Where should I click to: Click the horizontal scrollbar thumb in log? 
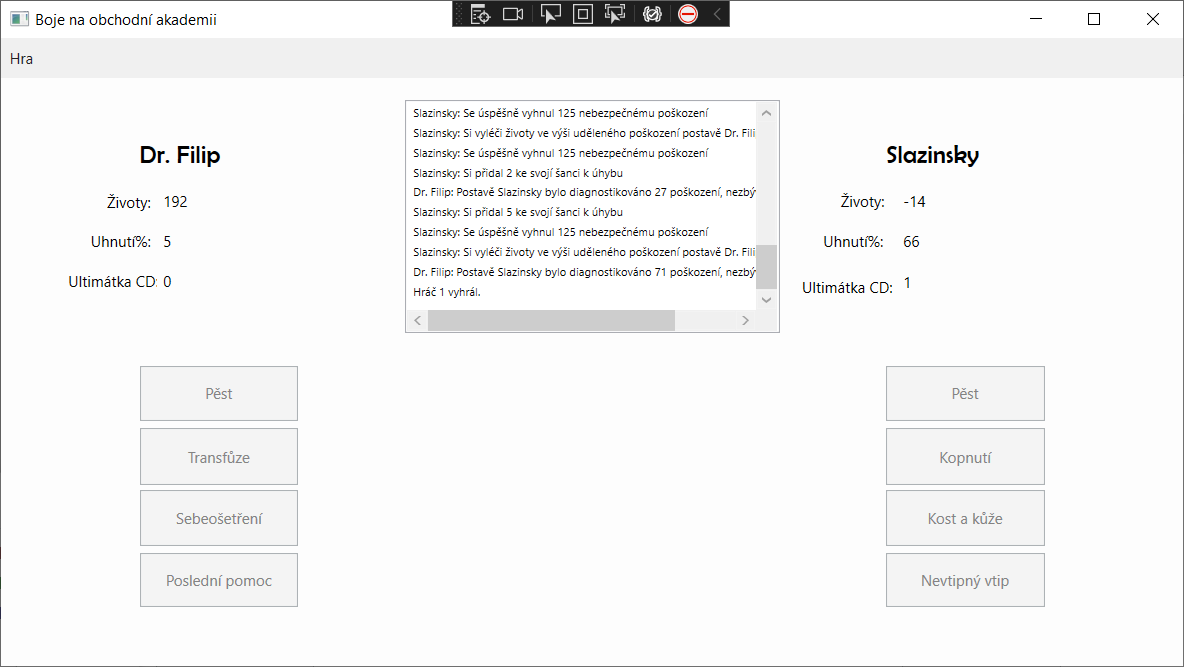[x=551, y=320]
